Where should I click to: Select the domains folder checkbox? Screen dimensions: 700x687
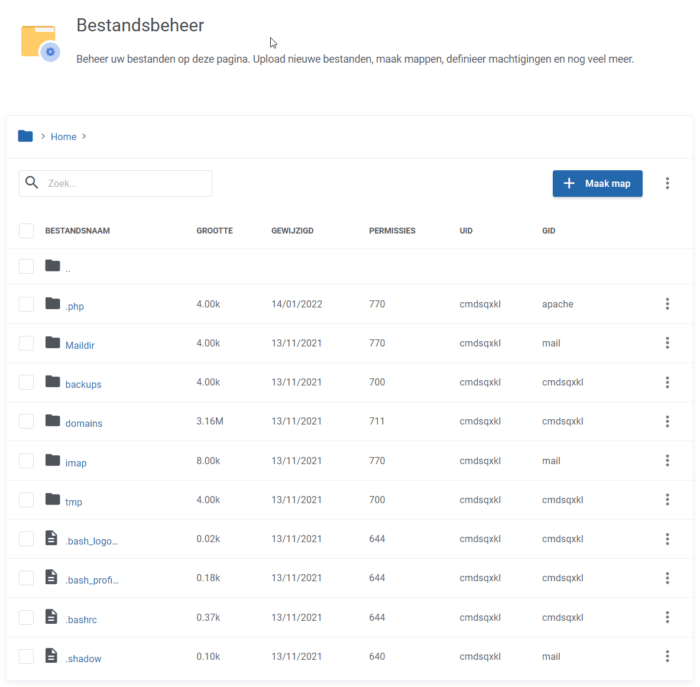26,421
